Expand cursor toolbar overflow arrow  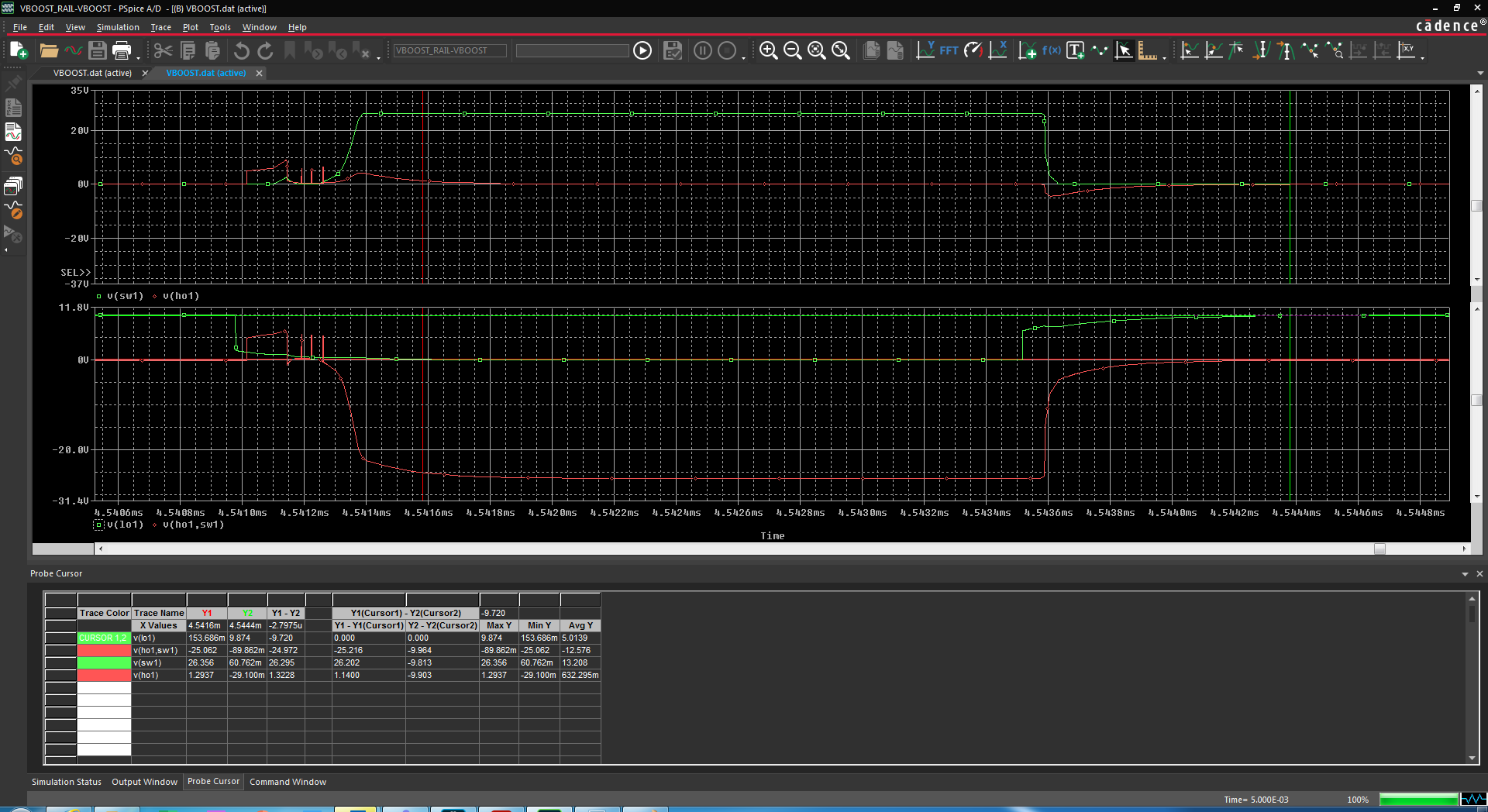(x=1423, y=57)
